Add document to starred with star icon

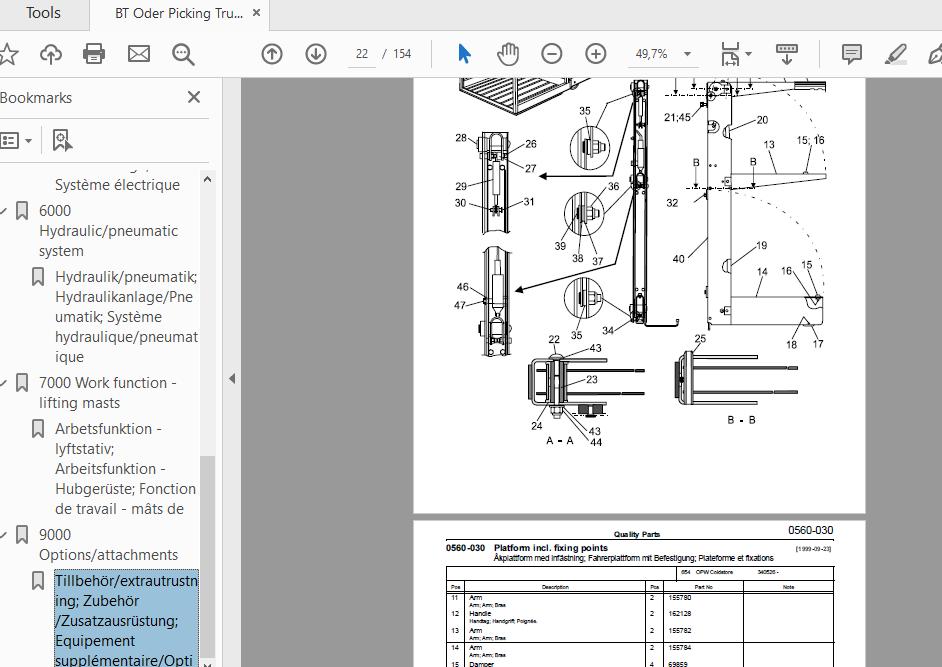tap(7, 55)
